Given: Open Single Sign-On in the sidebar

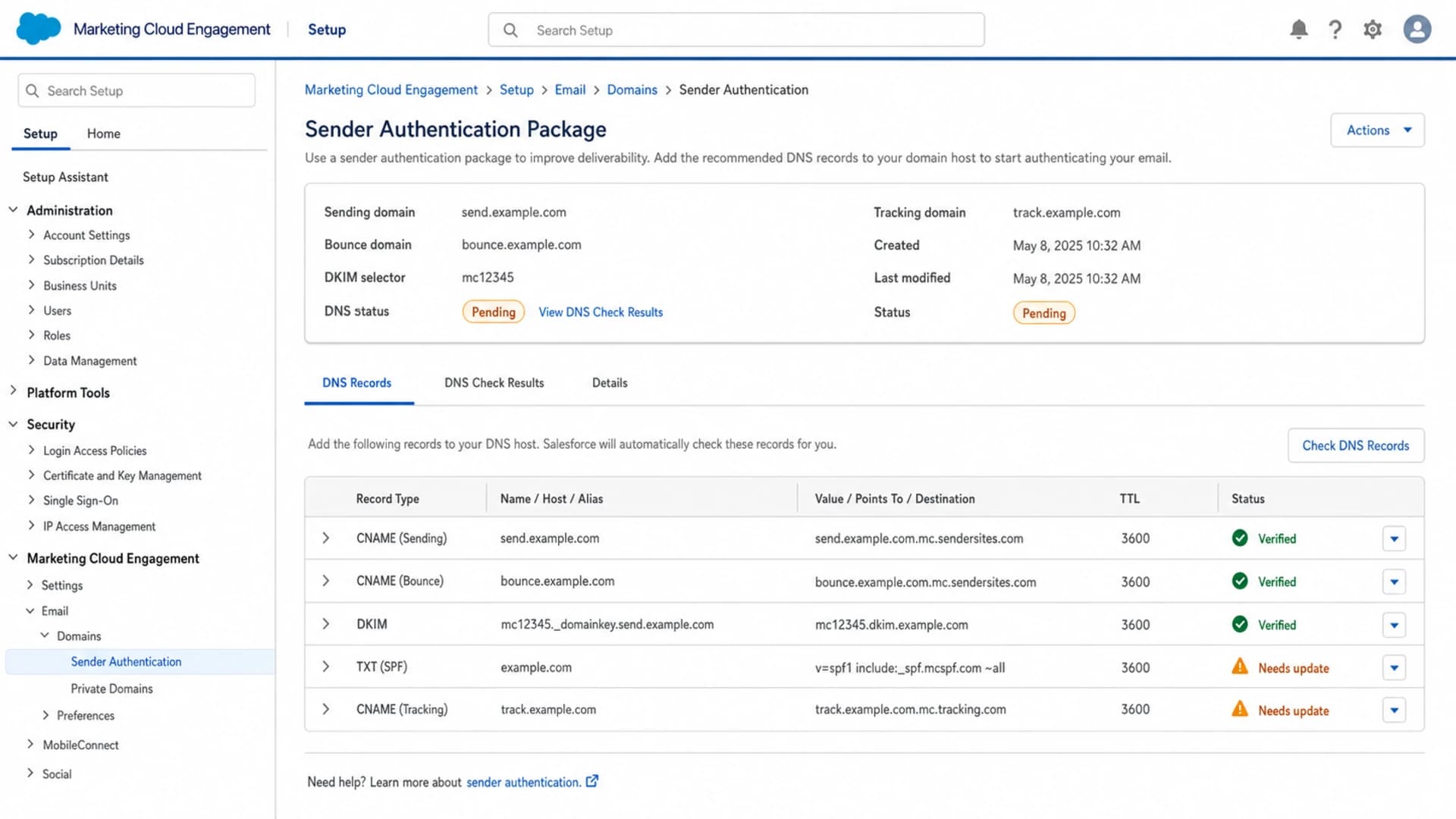Looking at the screenshot, I should (x=80, y=501).
